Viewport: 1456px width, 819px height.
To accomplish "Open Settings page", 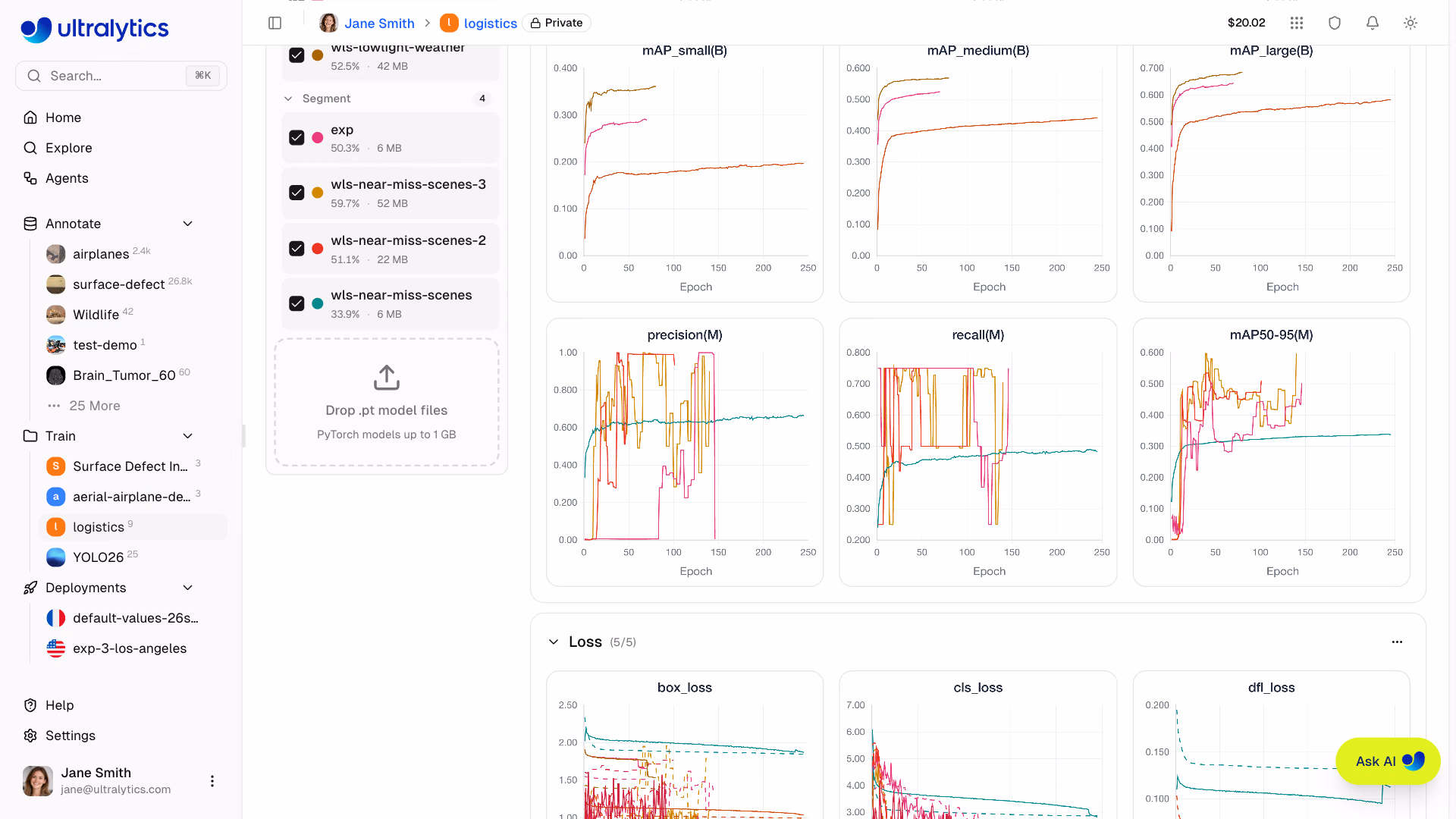I will tap(70, 736).
